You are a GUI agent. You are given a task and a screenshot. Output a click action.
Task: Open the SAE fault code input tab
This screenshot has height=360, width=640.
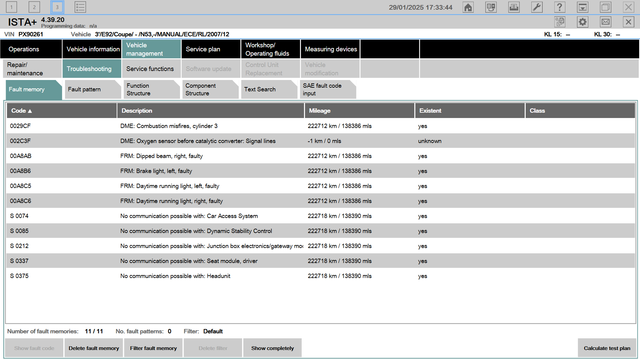[x=327, y=89]
